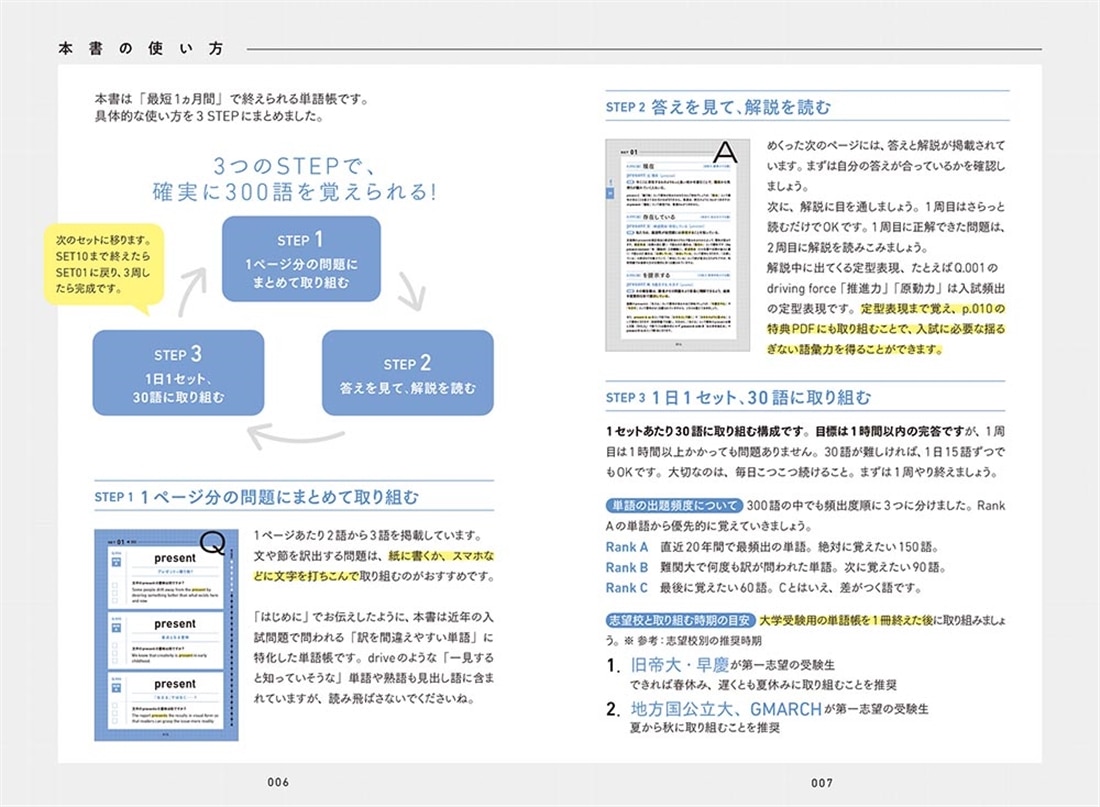Click the line "できれば春休み、遅くとも夏休みに取り組むことを推奨"
Viewport: 1100px width, 807px height.
763,684
